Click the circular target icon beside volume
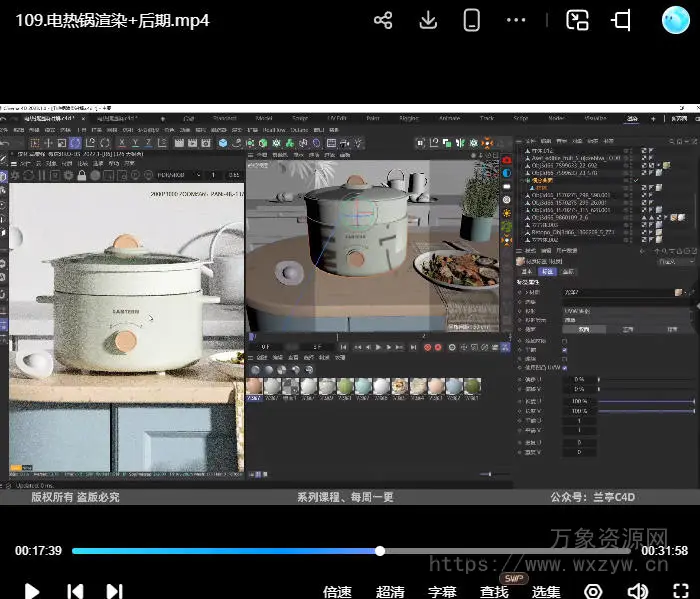The height and width of the screenshot is (599, 700). [x=593, y=591]
